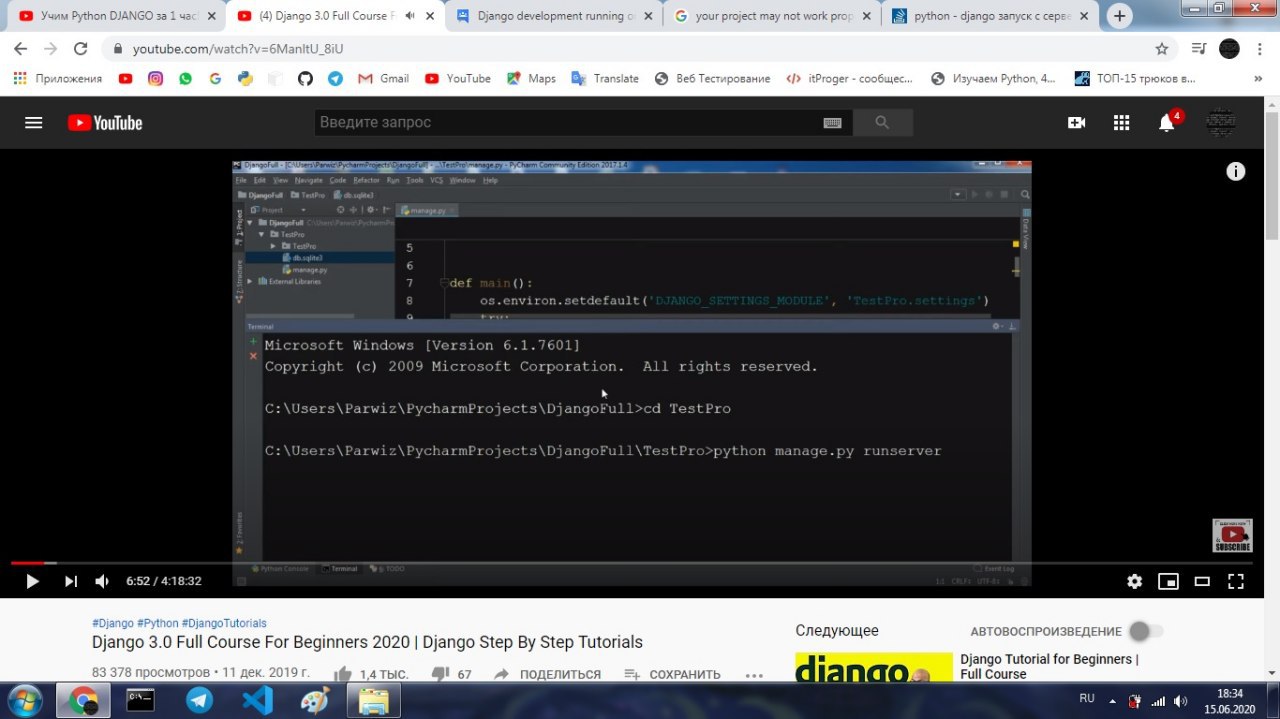The width and height of the screenshot is (1280, 719).
Task: Switch to Учим Python DJANGO tab
Action: click(117, 16)
